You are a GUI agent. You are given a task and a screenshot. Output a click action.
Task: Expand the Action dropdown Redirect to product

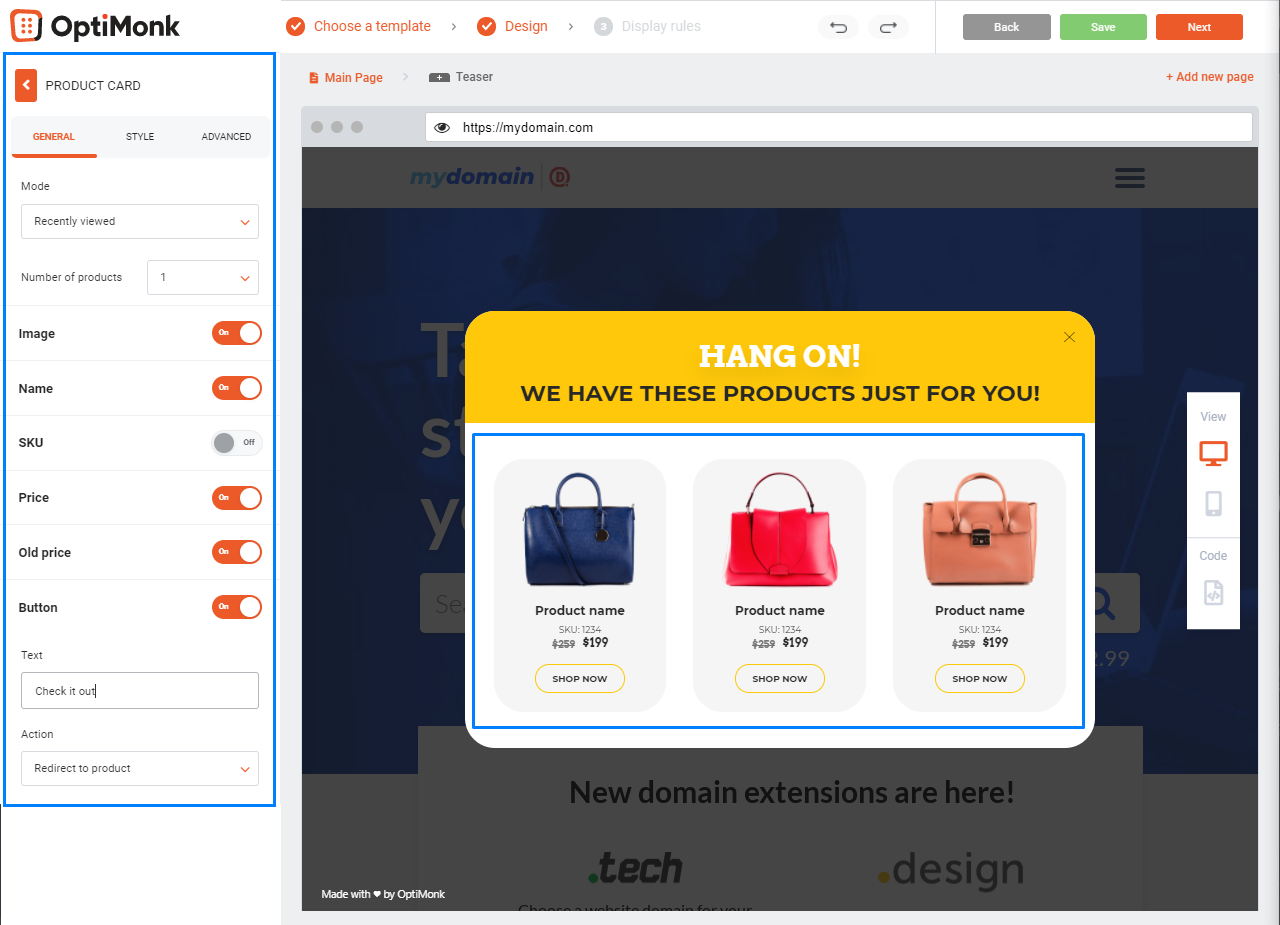tap(140, 768)
